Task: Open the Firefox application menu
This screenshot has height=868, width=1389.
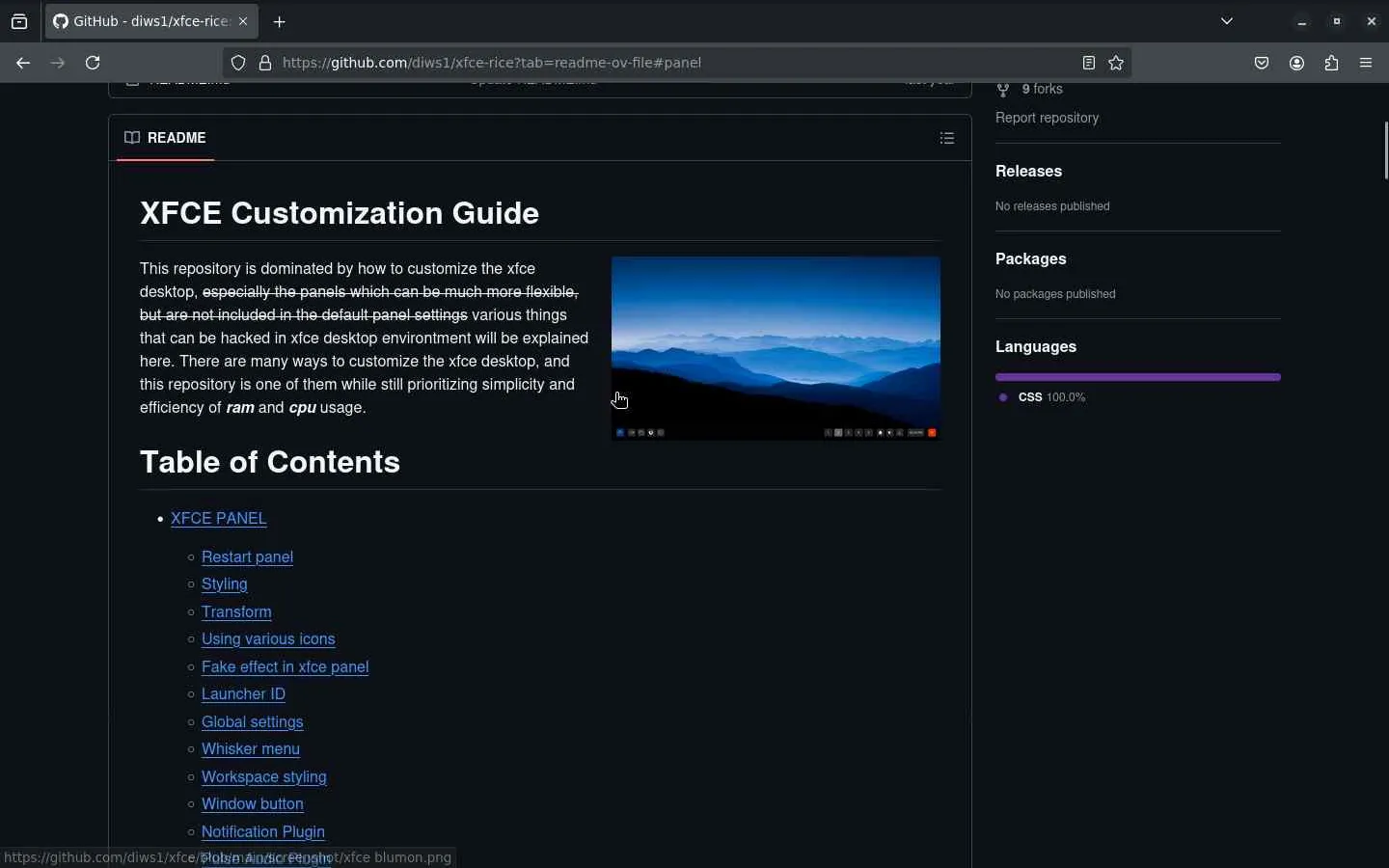Action: pos(1366,63)
